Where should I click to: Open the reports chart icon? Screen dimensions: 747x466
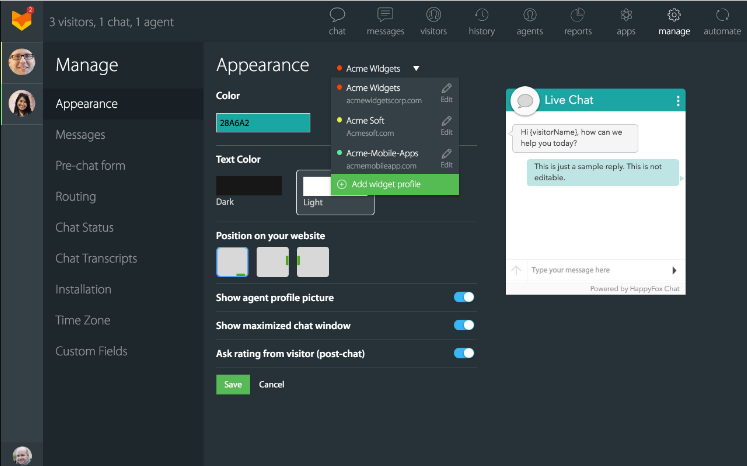(x=578, y=15)
